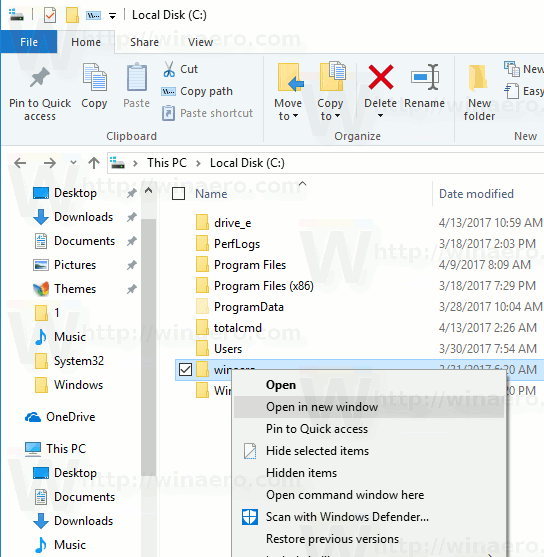This screenshot has width=544, height=557.
Task: Unpin Themes via its pin icon
Action: (x=131, y=289)
